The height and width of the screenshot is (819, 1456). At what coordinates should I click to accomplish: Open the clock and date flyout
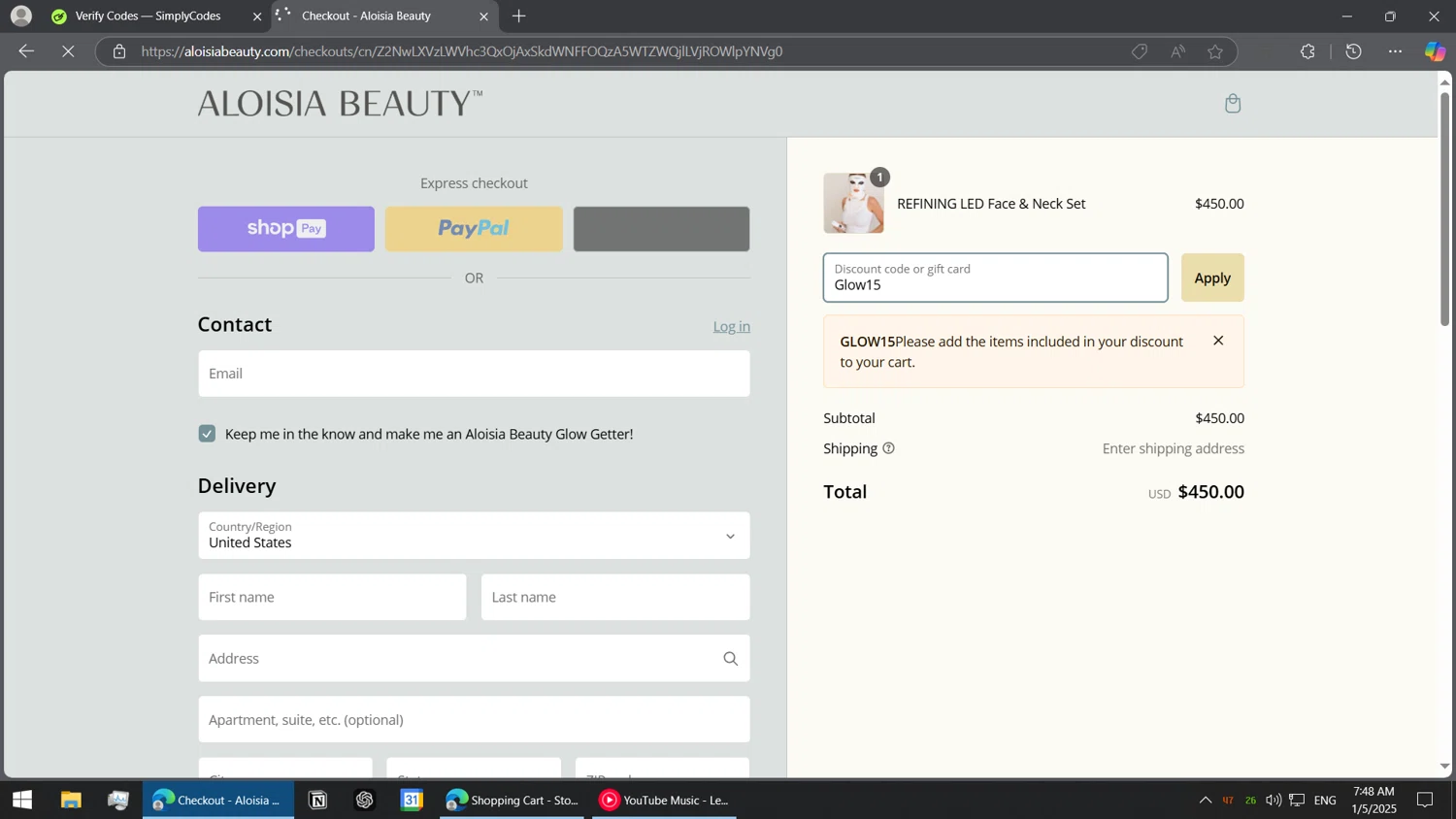coord(1373,801)
